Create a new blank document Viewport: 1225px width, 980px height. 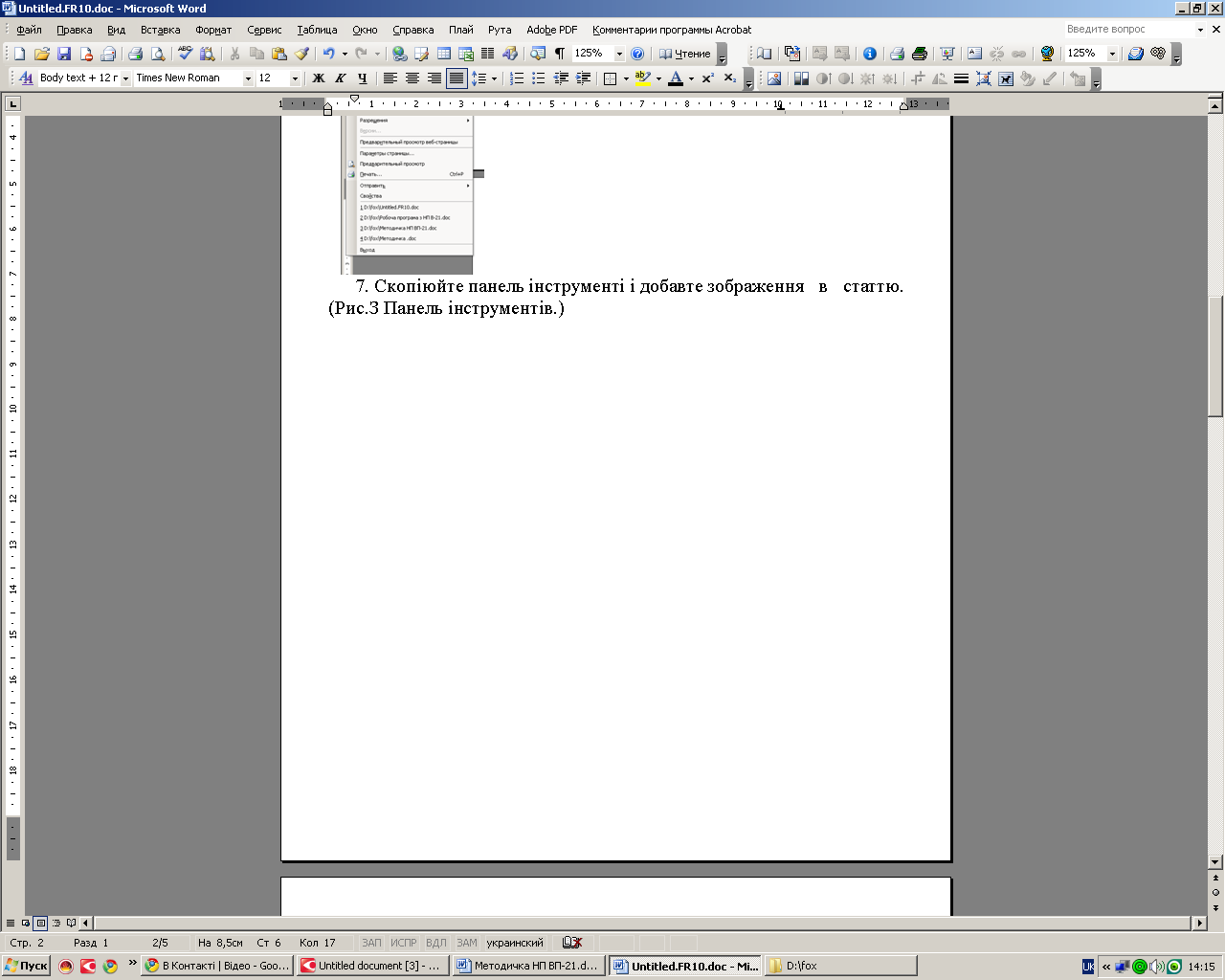click(x=19, y=54)
